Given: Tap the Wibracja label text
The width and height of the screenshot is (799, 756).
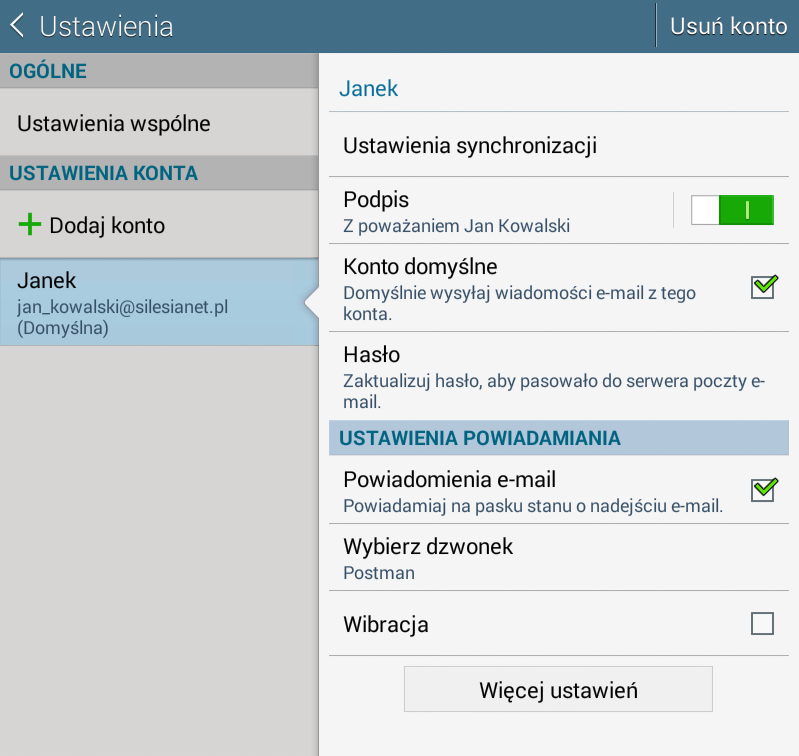Looking at the screenshot, I should (386, 625).
